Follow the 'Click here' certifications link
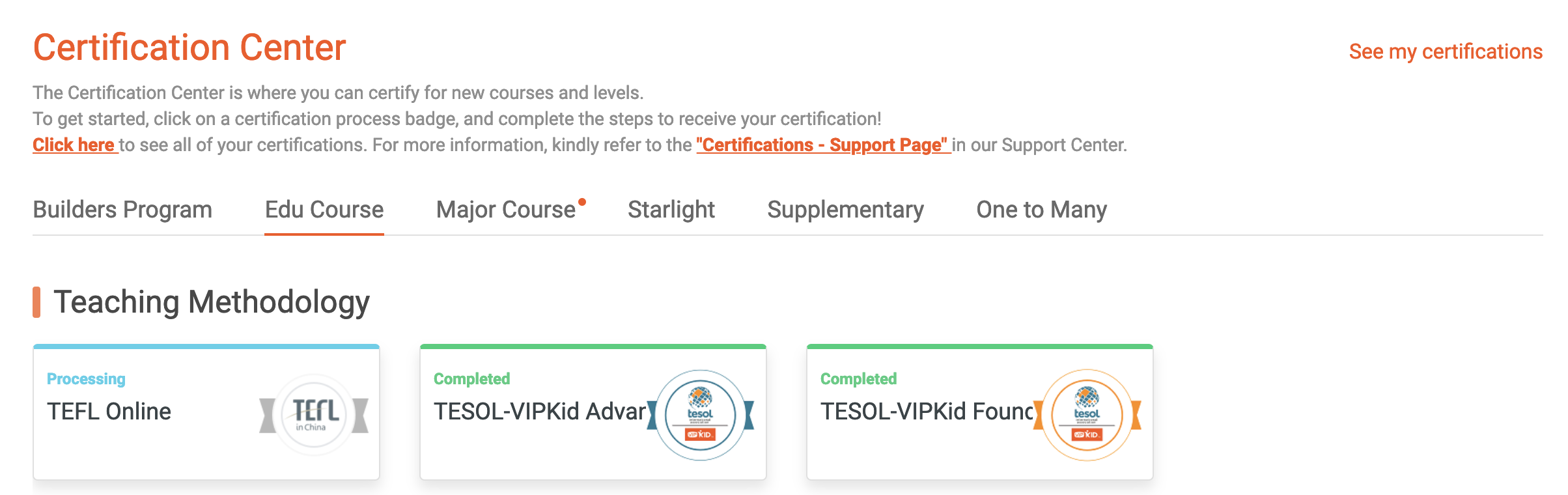Screen dimensions: 1568x495 point(74,145)
